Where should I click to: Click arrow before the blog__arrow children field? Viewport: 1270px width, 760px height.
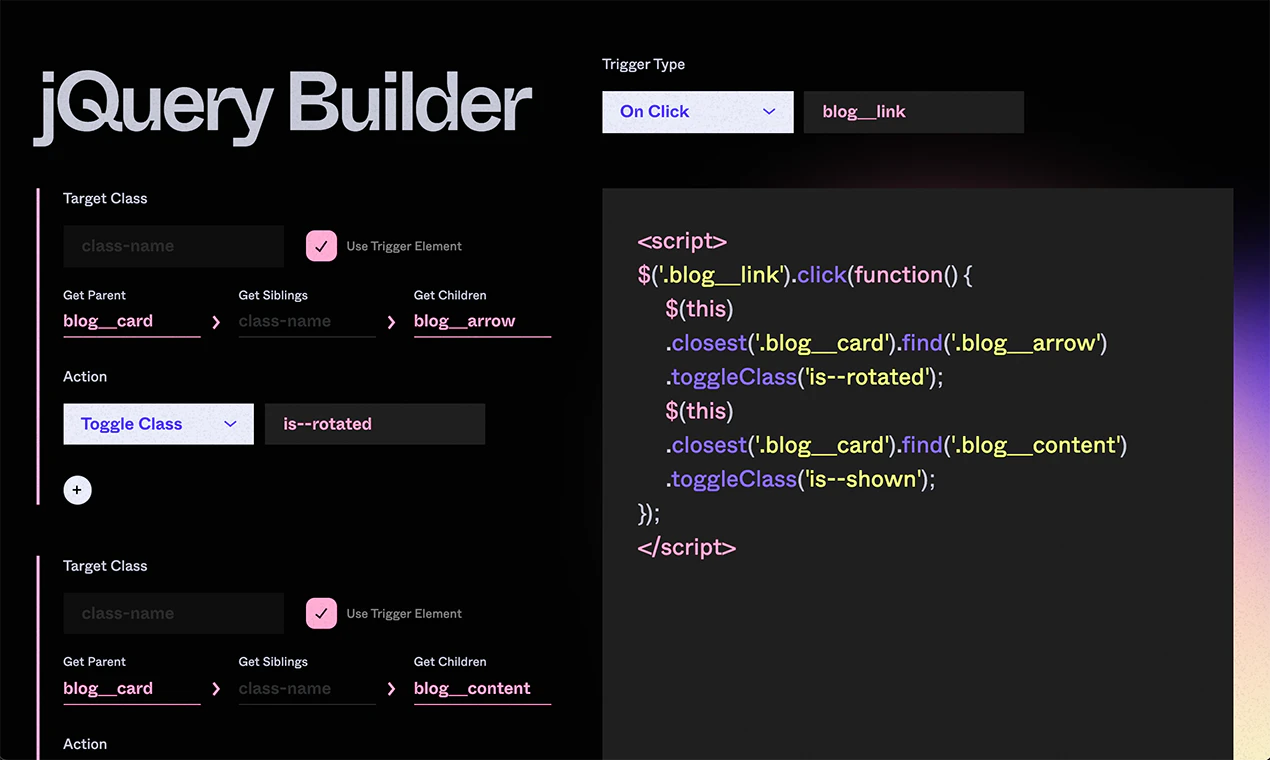[x=391, y=322]
